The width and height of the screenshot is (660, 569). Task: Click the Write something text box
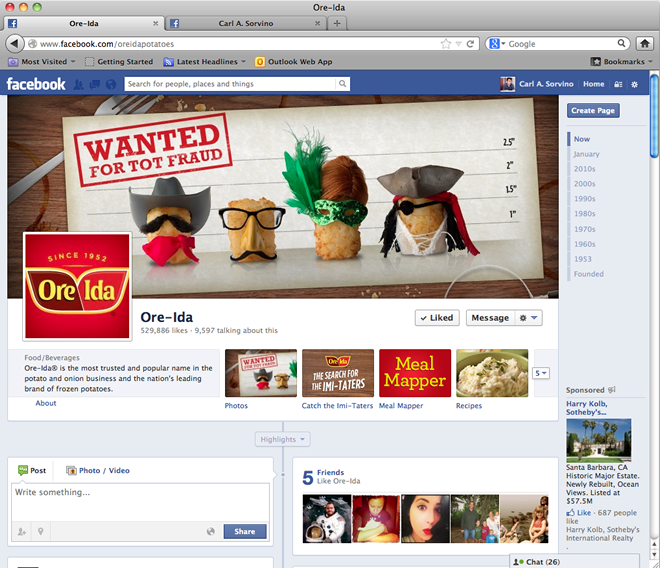[x=140, y=500]
